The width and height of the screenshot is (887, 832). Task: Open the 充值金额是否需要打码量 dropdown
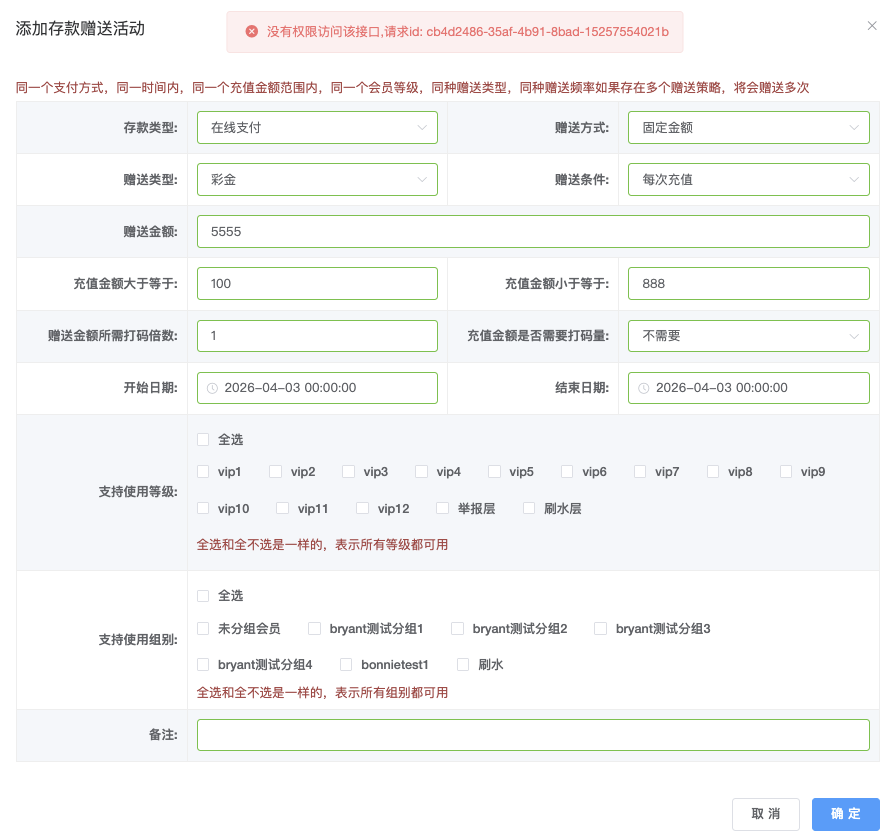pyautogui.click(x=748, y=336)
